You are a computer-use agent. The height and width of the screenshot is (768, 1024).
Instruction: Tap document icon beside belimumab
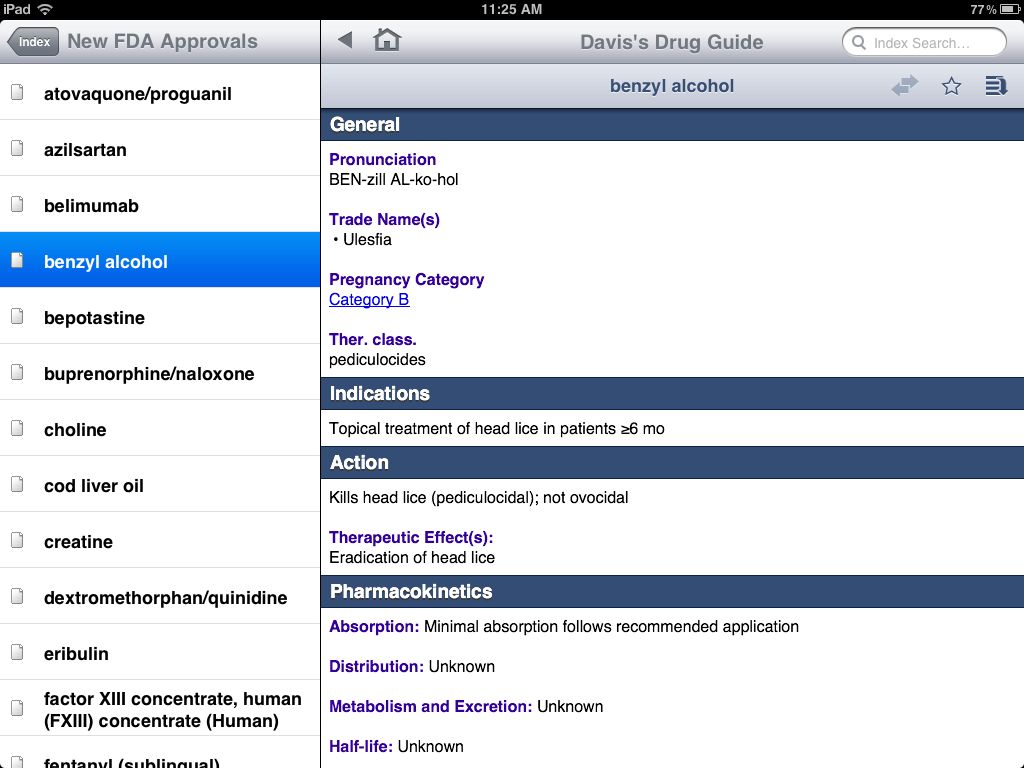click(x=18, y=205)
